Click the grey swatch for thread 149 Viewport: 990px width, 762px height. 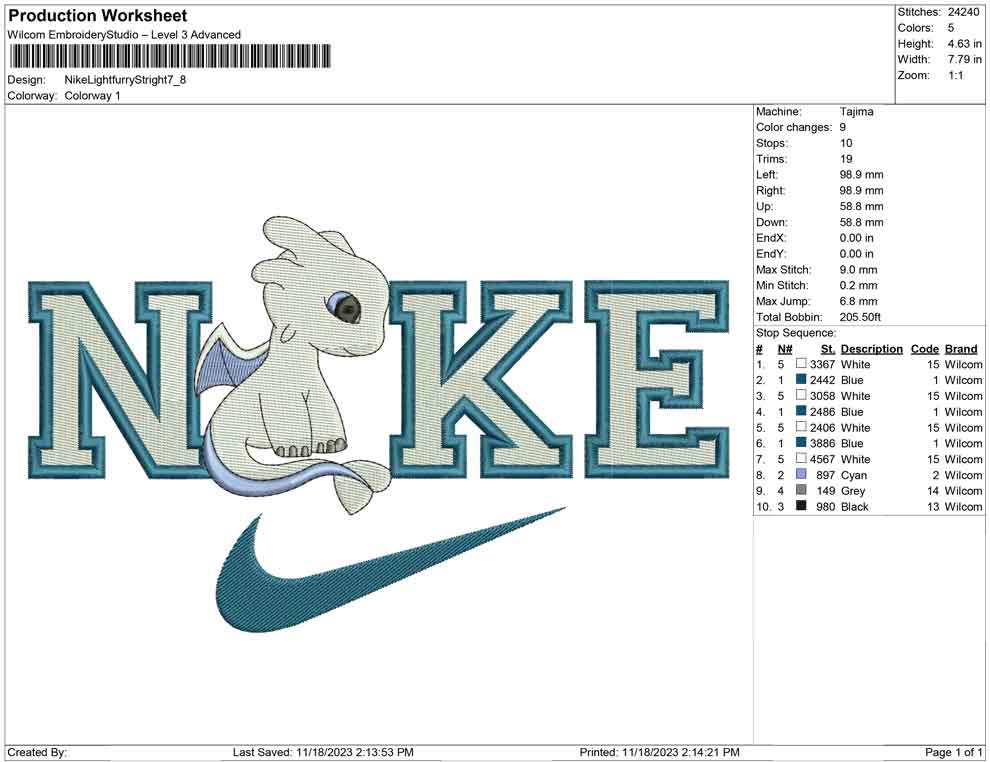pyautogui.click(x=801, y=490)
